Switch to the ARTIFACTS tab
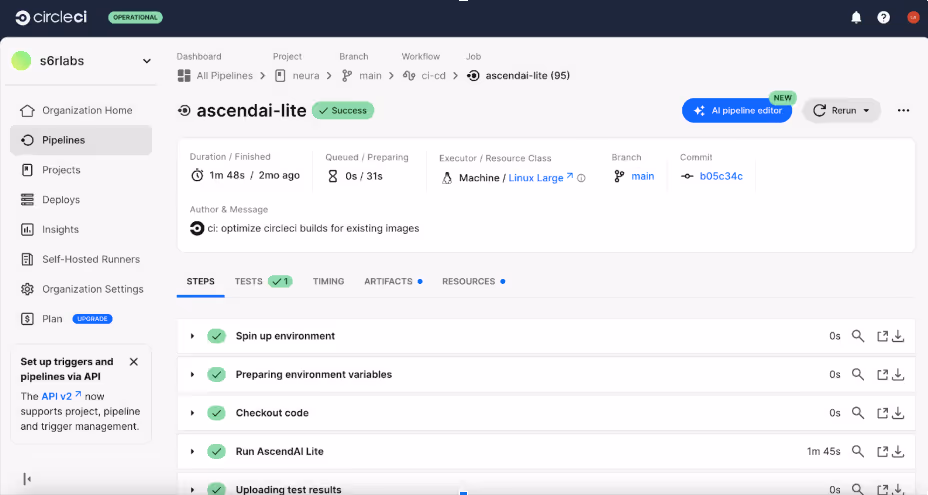 [x=393, y=281]
